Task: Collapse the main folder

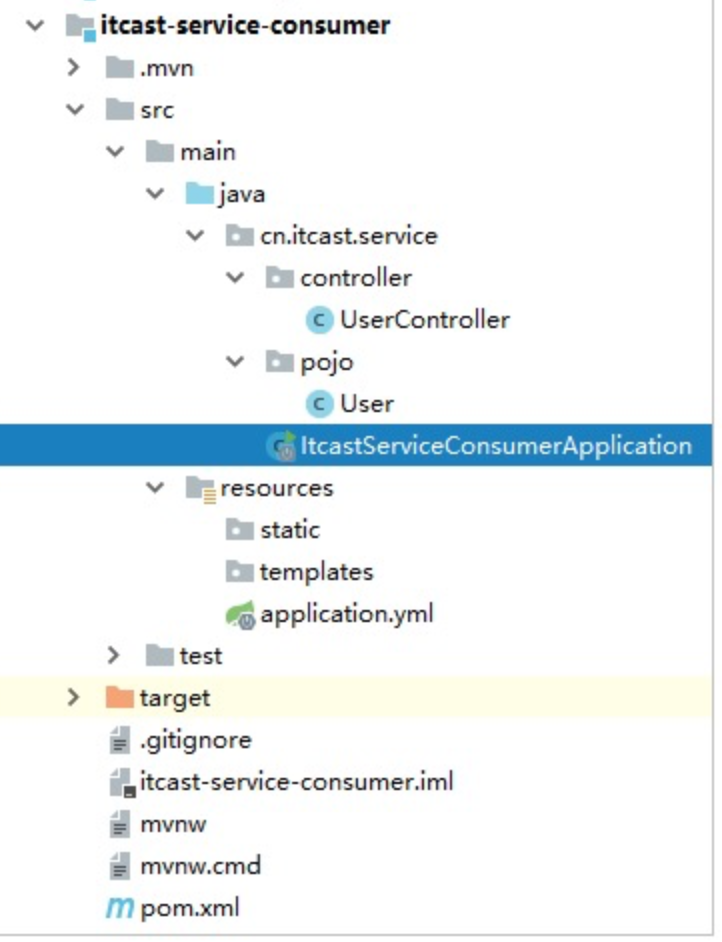Action: [x=115, y=151]
